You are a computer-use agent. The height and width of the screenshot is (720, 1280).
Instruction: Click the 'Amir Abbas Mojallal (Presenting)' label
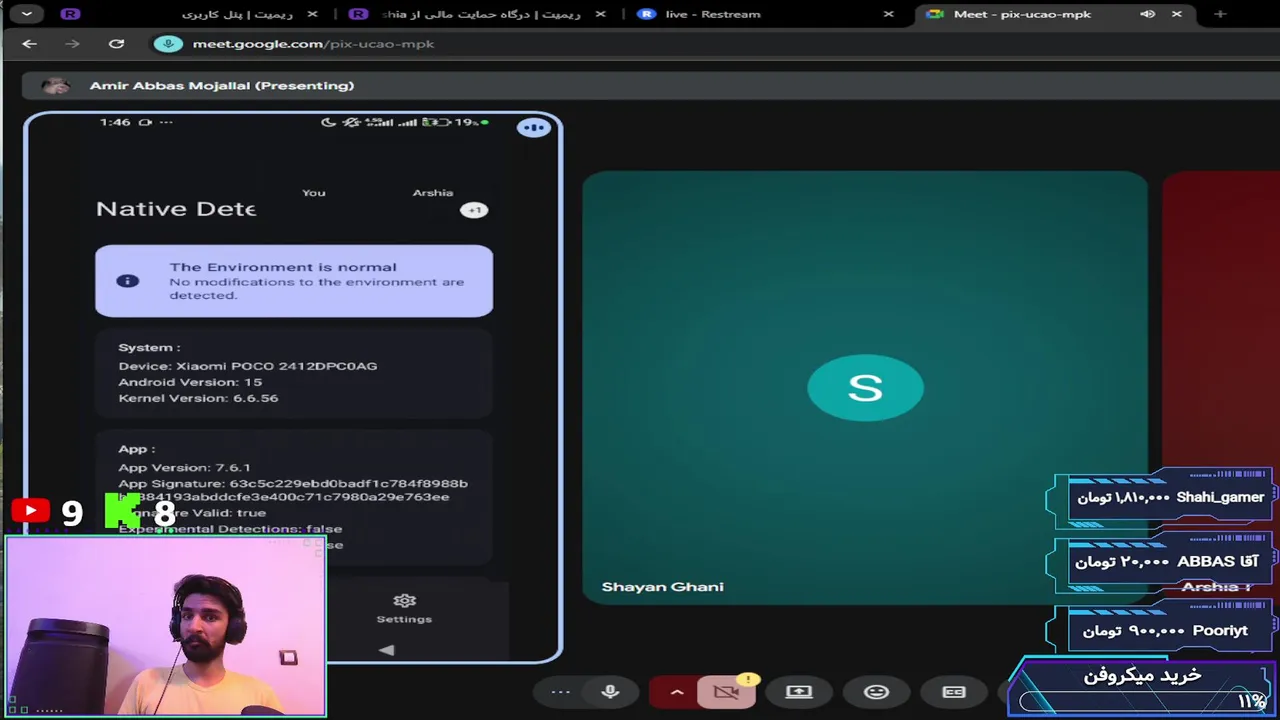point(222,86)
